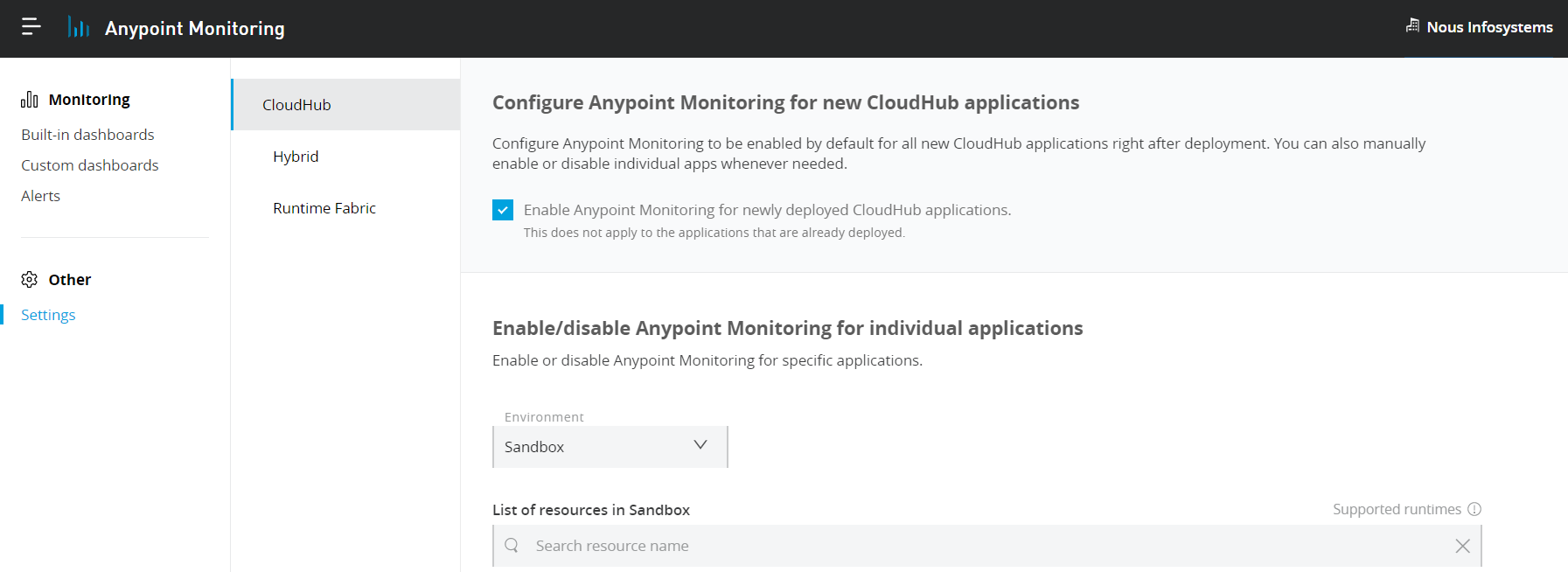Open Built-in dashboards
The image size is (1568, 572).
tap(87, 135)
